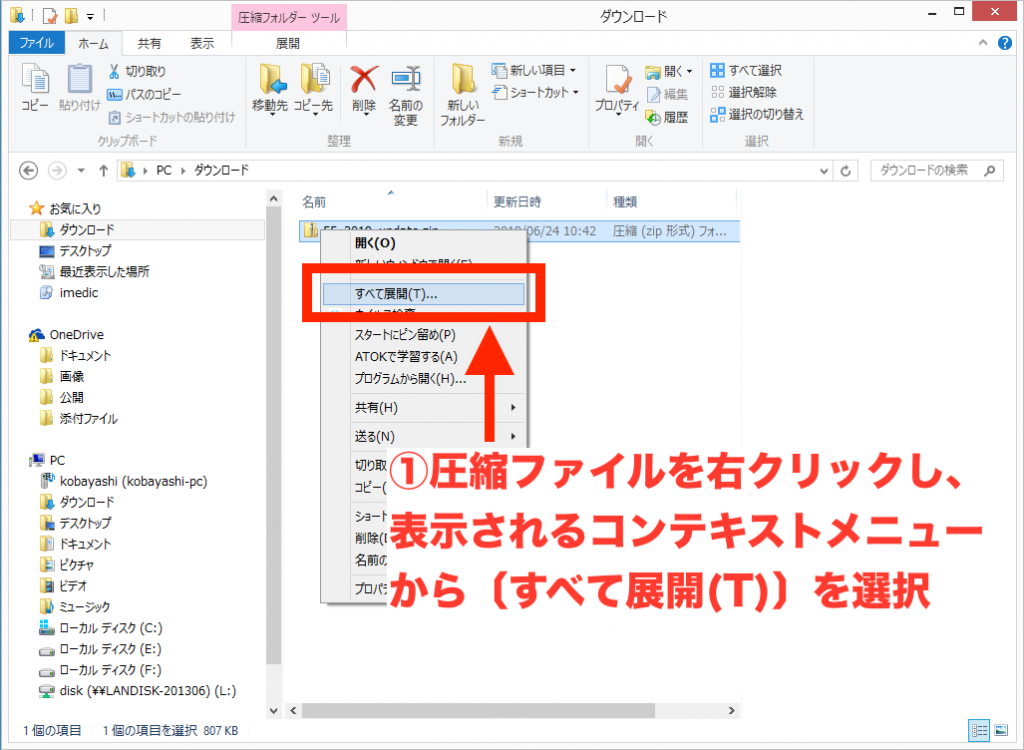The image size is (1024, 750).
Task: Click the Copy (コピー) ribbon icon
Action: pyautogui.click(x=35, y=88)
